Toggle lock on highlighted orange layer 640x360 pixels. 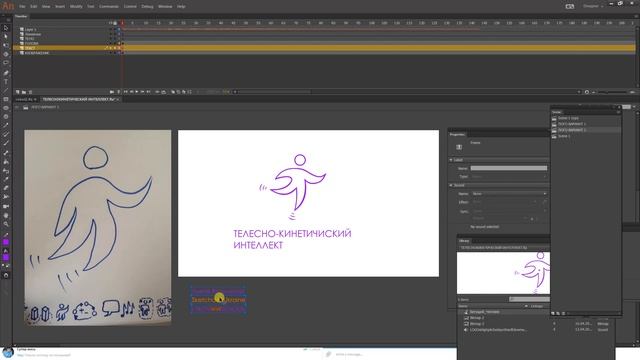[115, 48]
